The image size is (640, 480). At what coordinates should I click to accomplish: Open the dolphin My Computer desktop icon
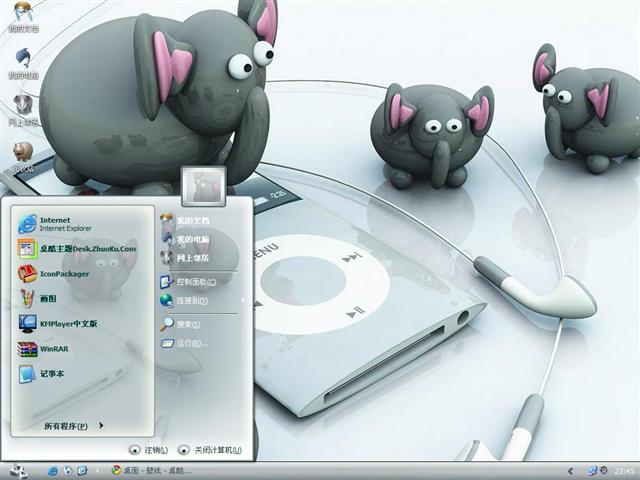click(23, 63)
